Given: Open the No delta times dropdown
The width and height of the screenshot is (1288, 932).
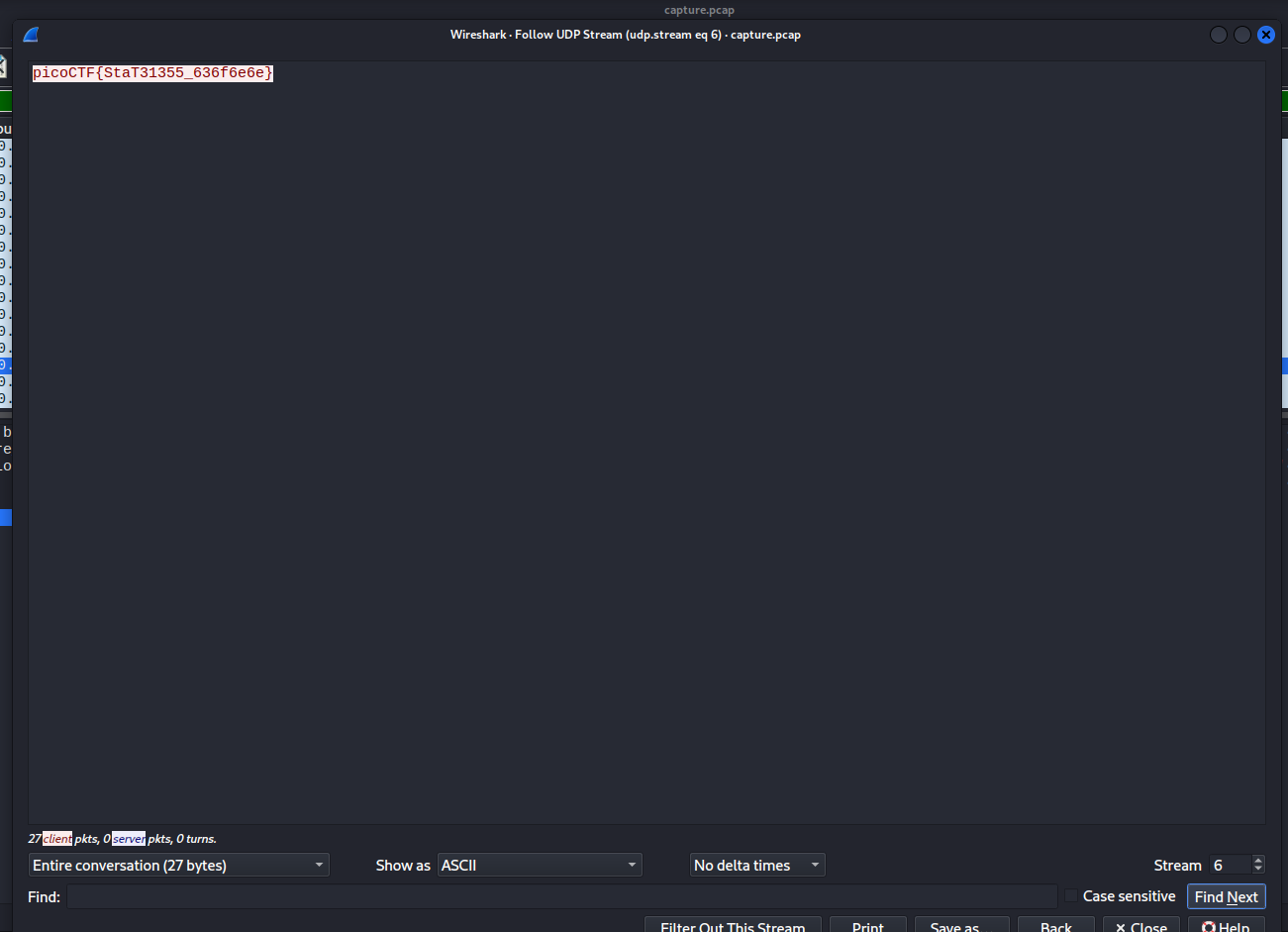Looking at the screenshot, I should coord(757,866).
